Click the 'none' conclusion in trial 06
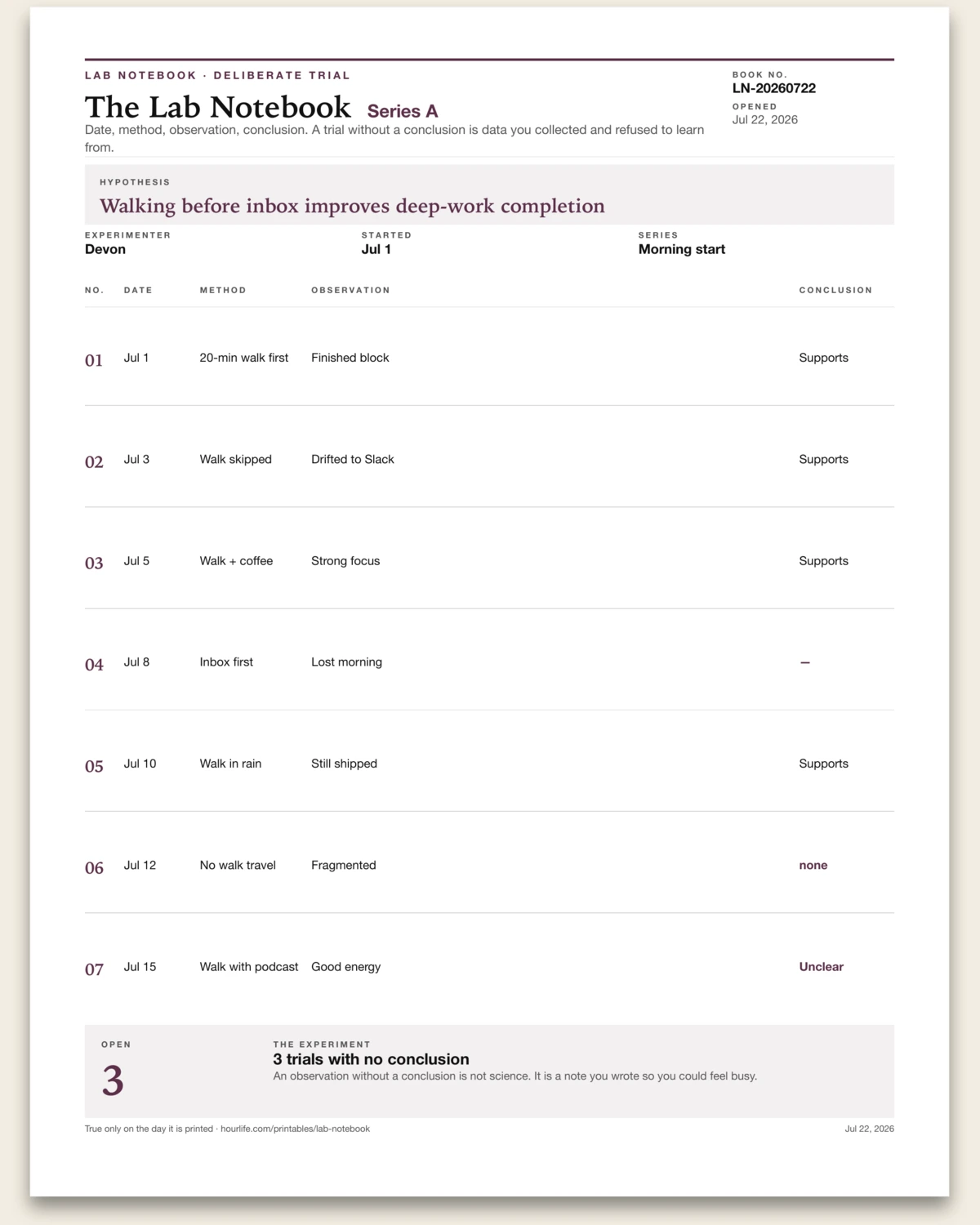 point(813,865)
